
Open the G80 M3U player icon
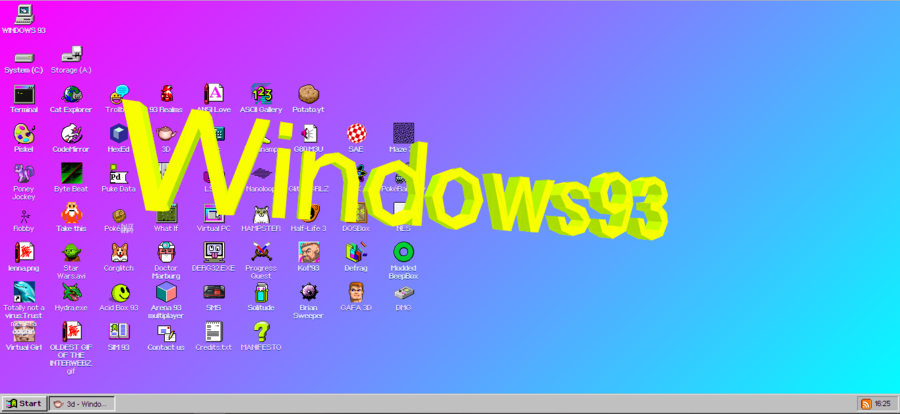309,133
